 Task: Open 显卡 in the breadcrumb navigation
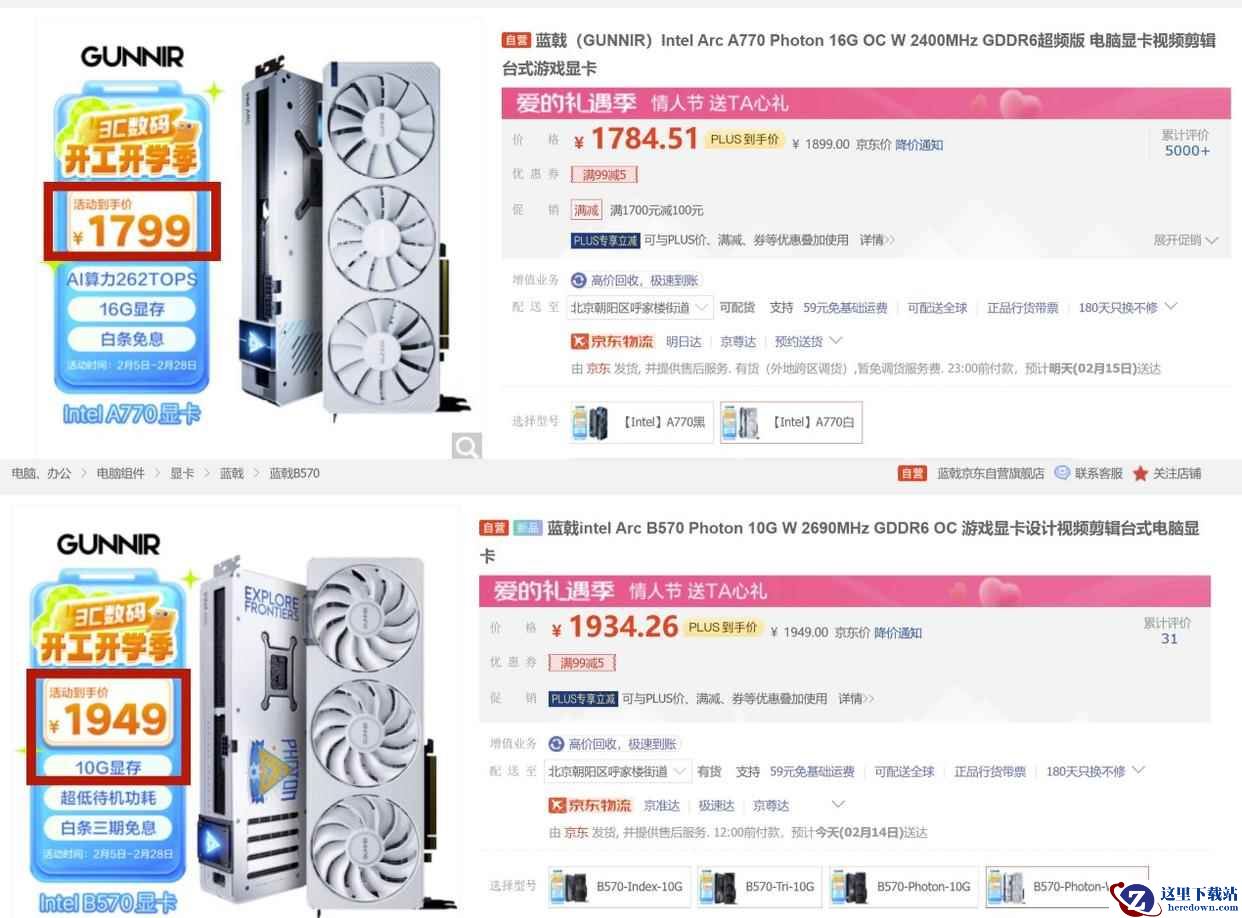(x=182, y=473)
